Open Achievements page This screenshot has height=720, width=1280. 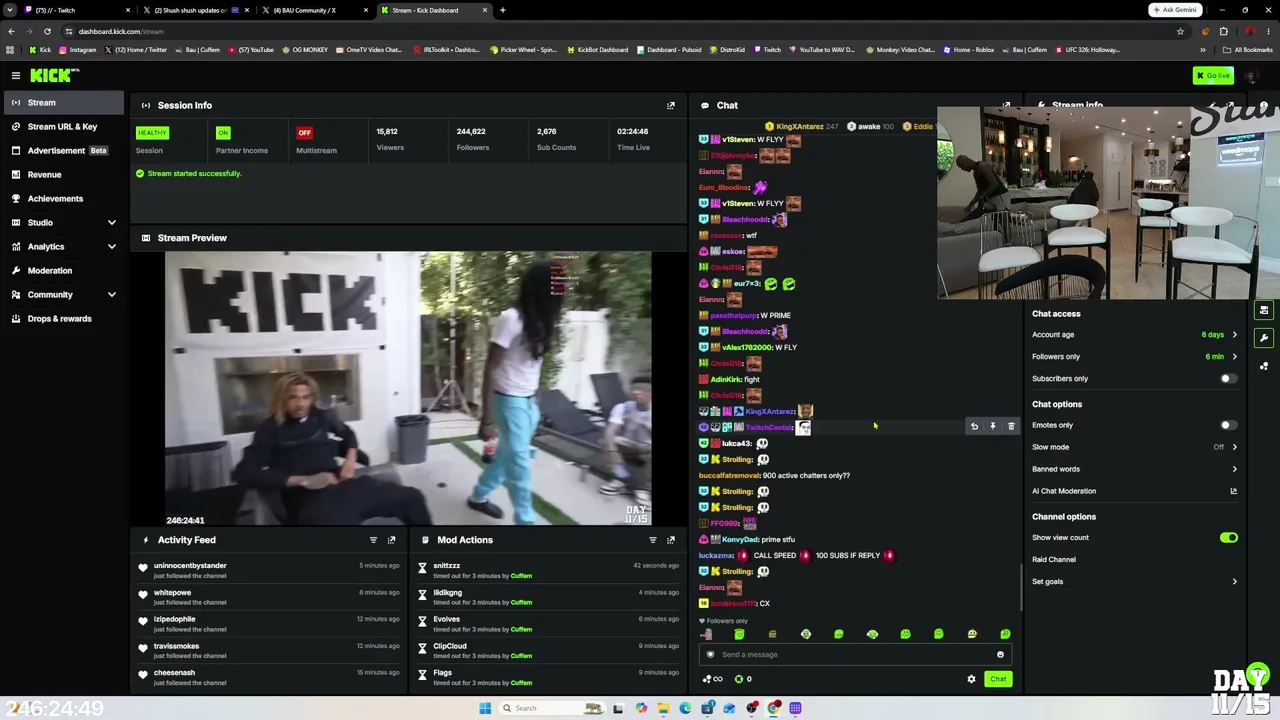62,199
